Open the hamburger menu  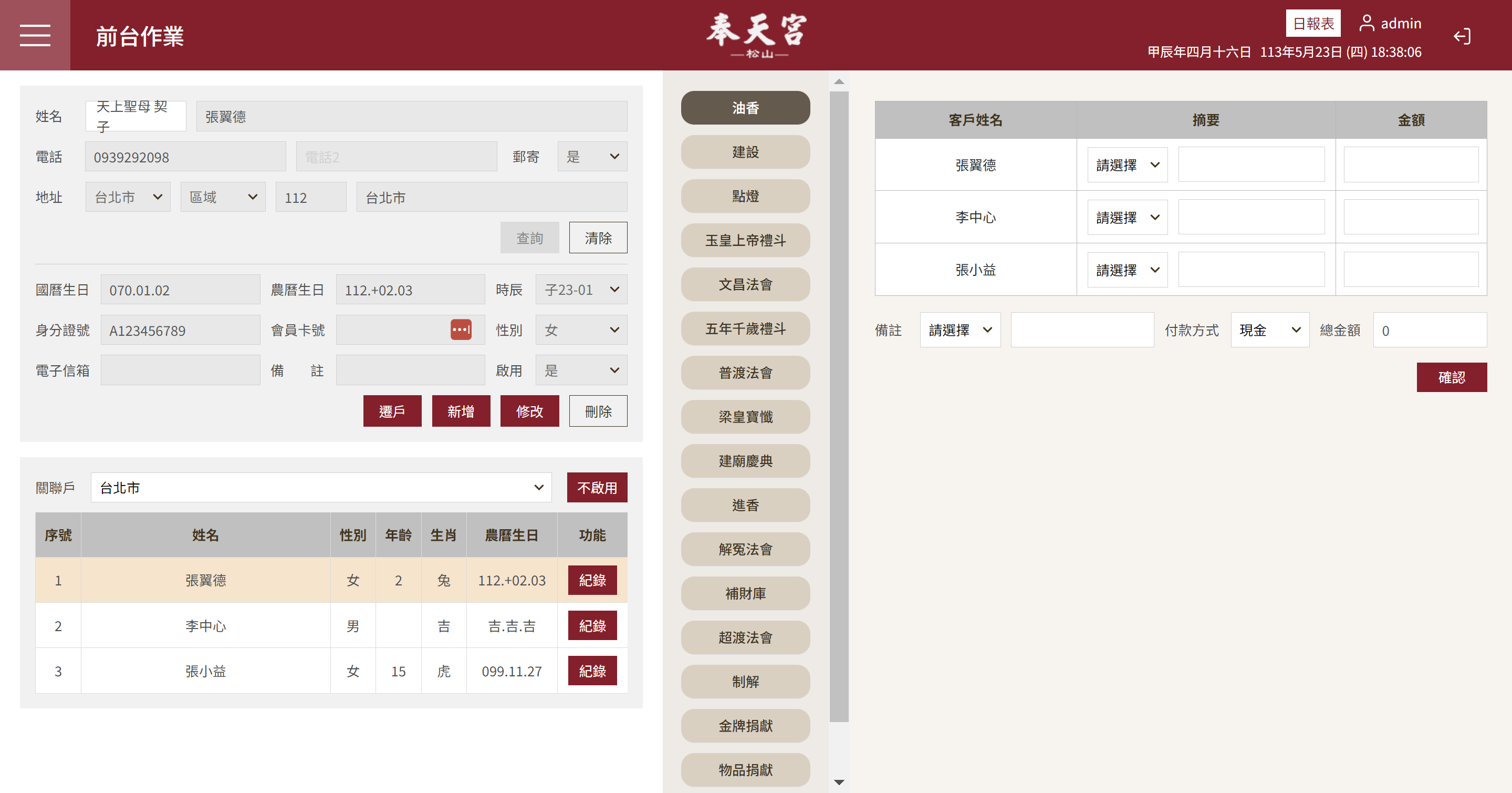coord(35,35)
